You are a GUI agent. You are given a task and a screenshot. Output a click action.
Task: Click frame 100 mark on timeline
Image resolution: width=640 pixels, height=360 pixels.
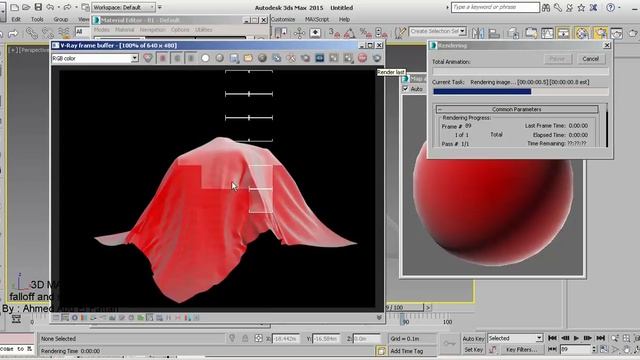coord(447,322)
